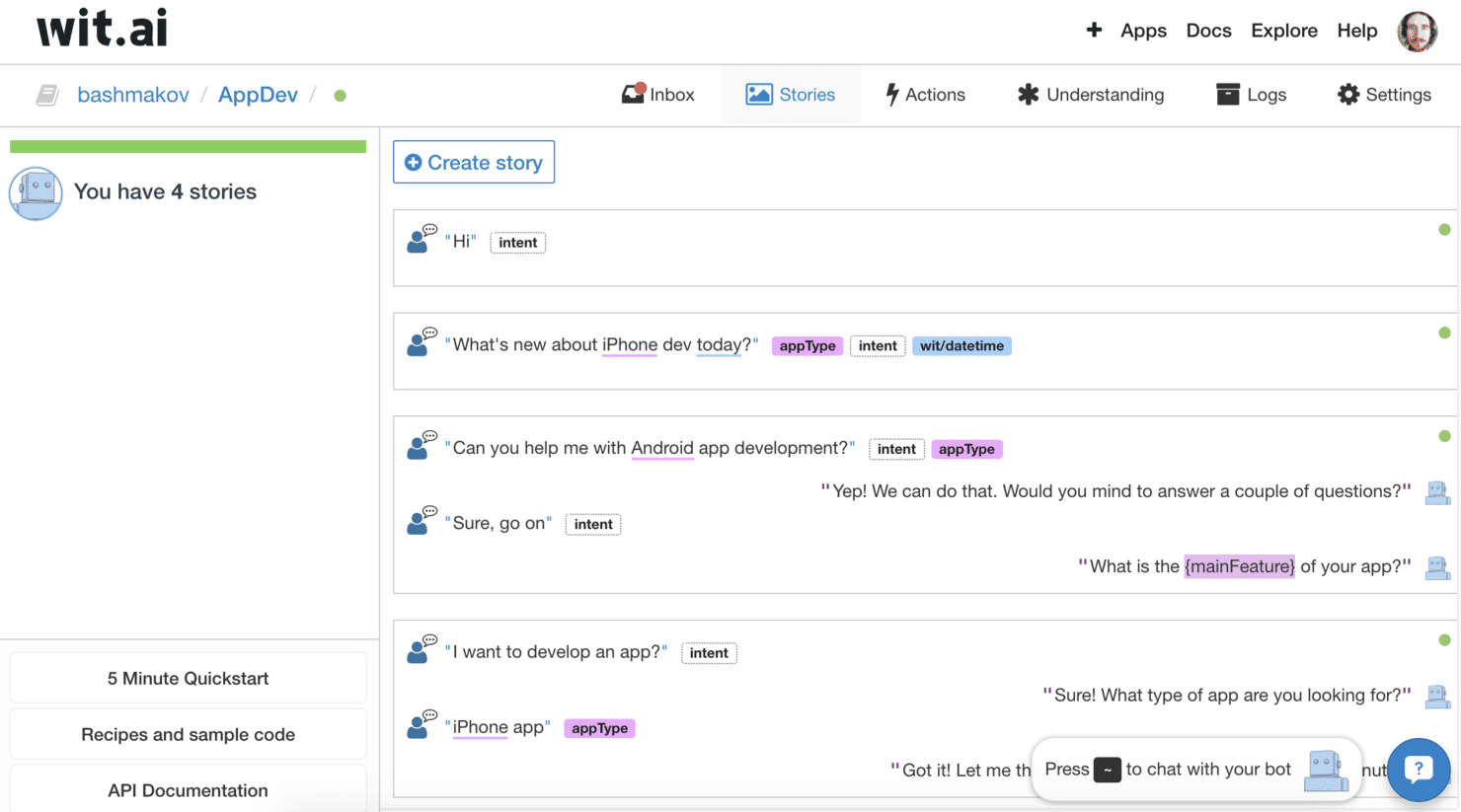1461x812 pixels.
Task: Switch to the Logs tab
Action: point(1252,95)
